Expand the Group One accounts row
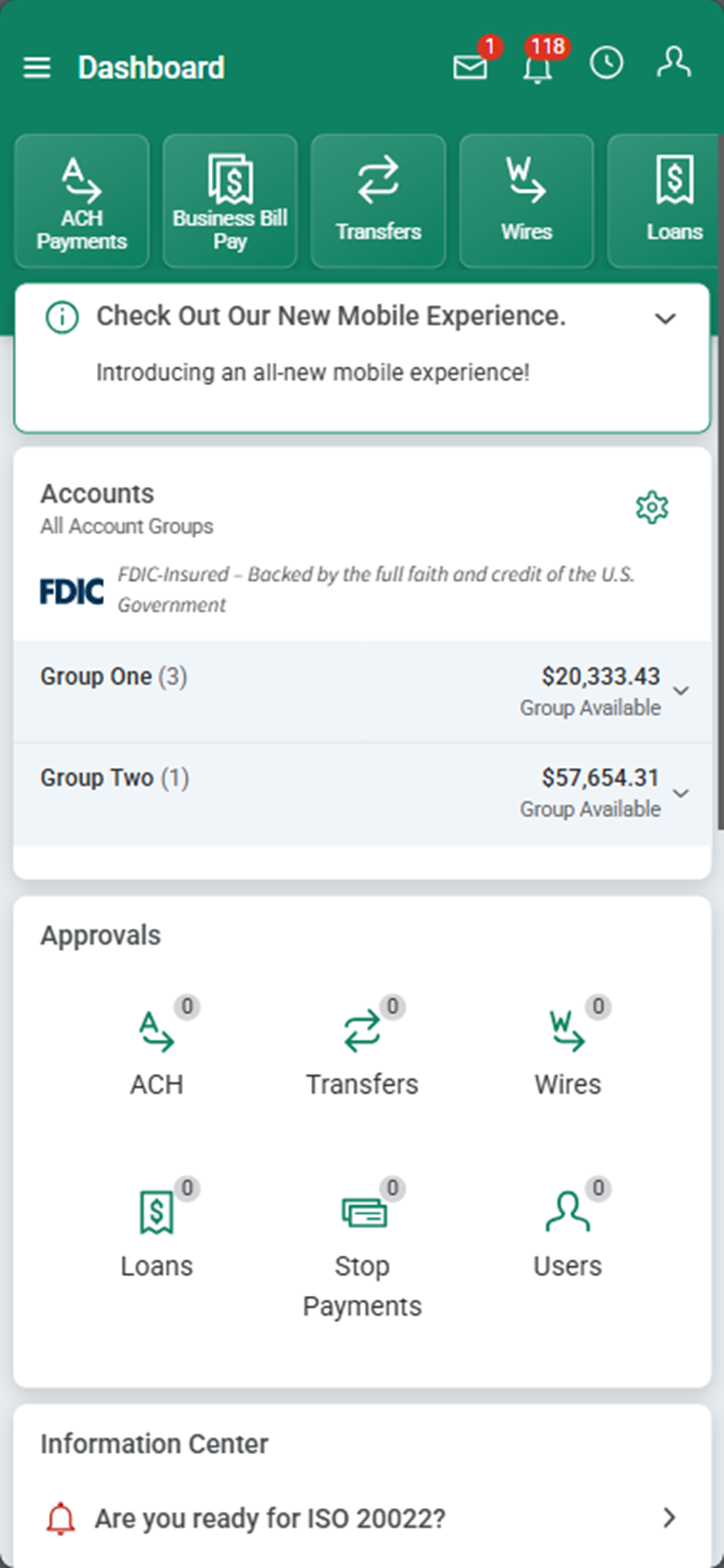This screenshot has width=724, height=1568. click(x=363, y=691)
